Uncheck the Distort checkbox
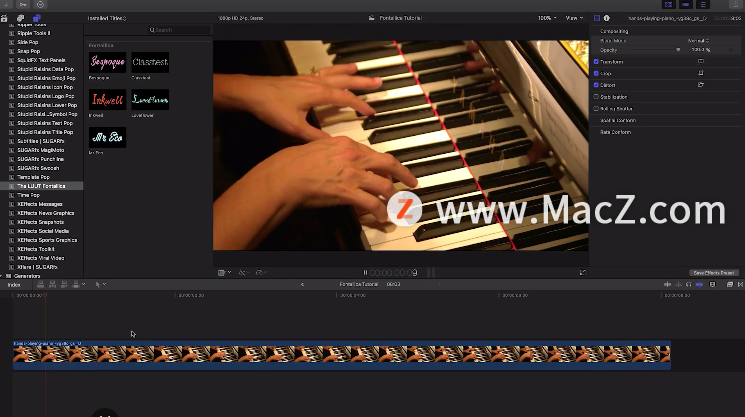The height and width of the screenshot is (417, 745). coord(596,85)
